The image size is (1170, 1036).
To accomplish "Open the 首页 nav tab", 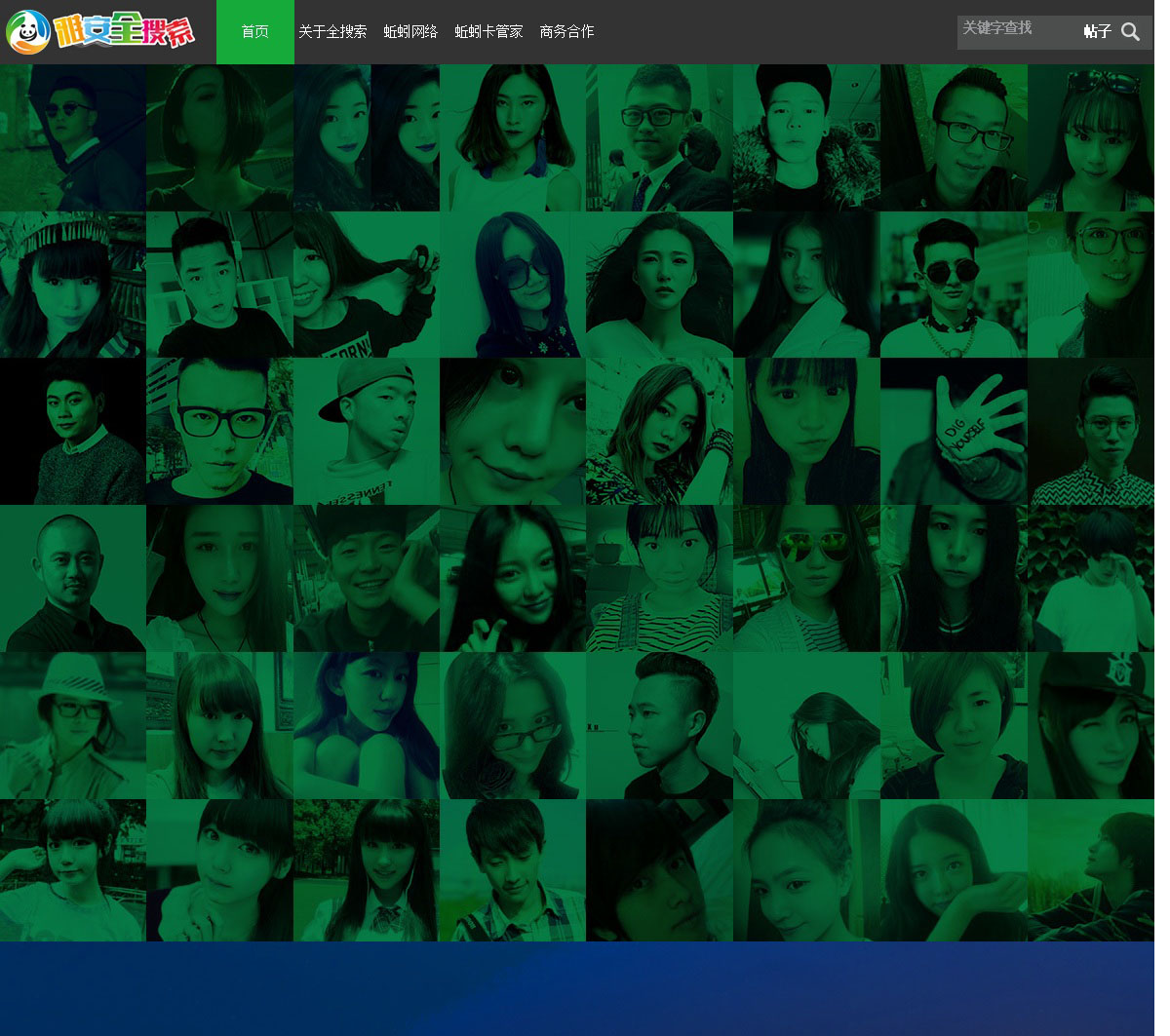I will (254, 32).
